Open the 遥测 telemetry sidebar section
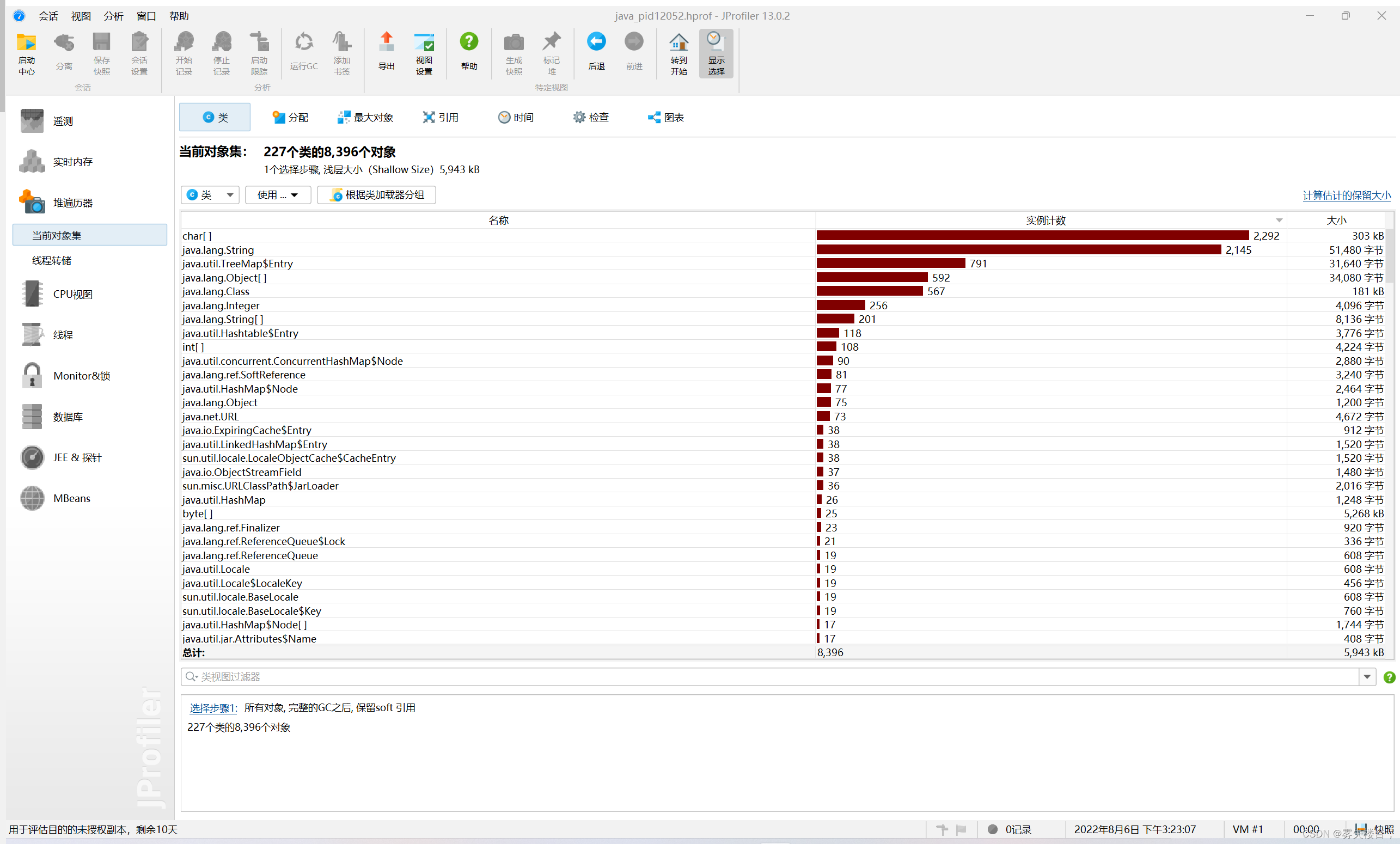 click(x=91, y=121)
